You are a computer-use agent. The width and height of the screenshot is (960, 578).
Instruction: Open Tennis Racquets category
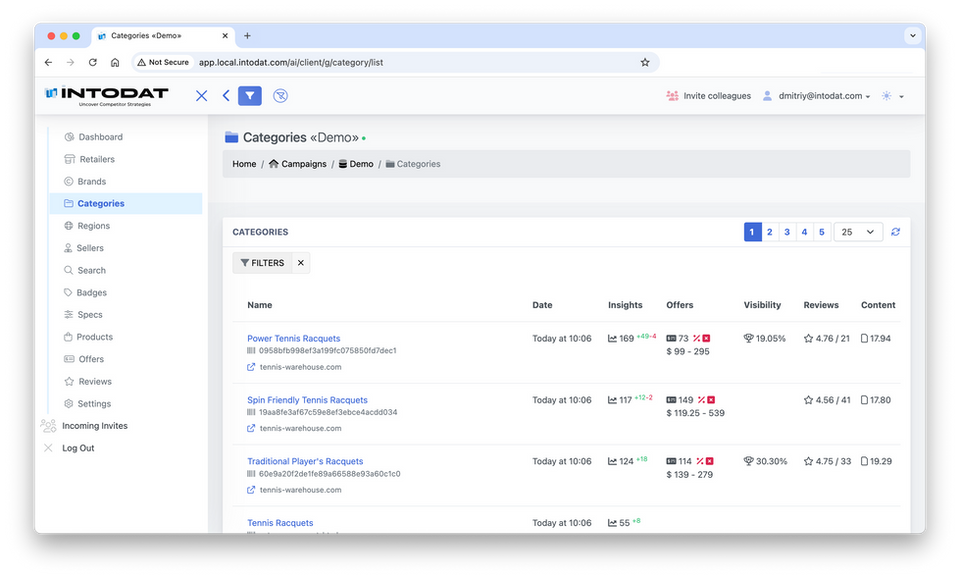coord(280,523)
